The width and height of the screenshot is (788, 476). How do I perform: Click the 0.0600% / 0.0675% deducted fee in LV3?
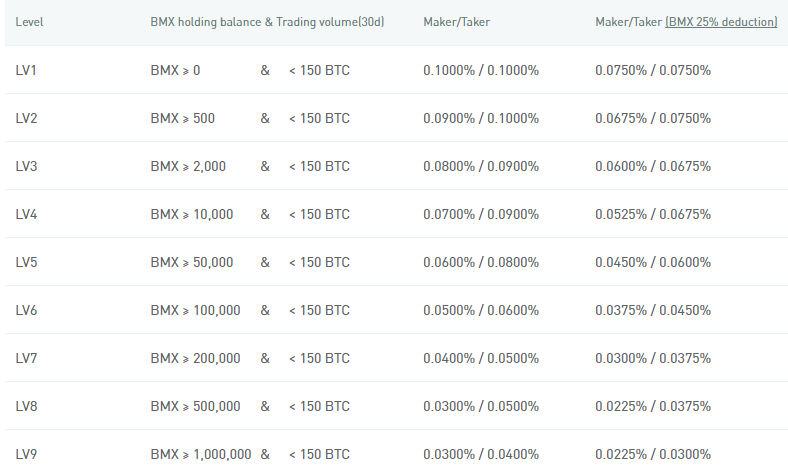coord(653,166)
